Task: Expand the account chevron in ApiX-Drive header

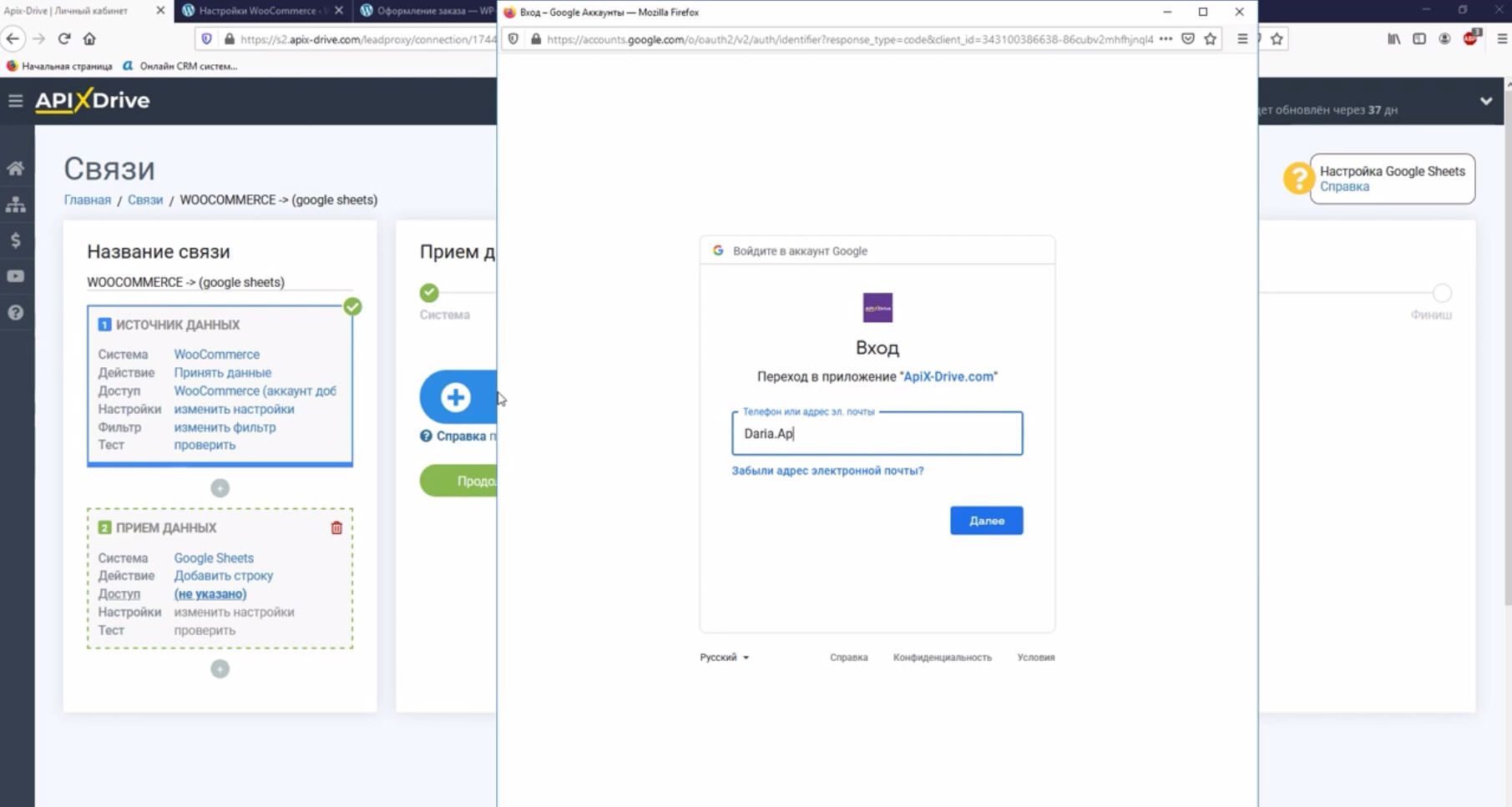Action: coord(1486,101)
